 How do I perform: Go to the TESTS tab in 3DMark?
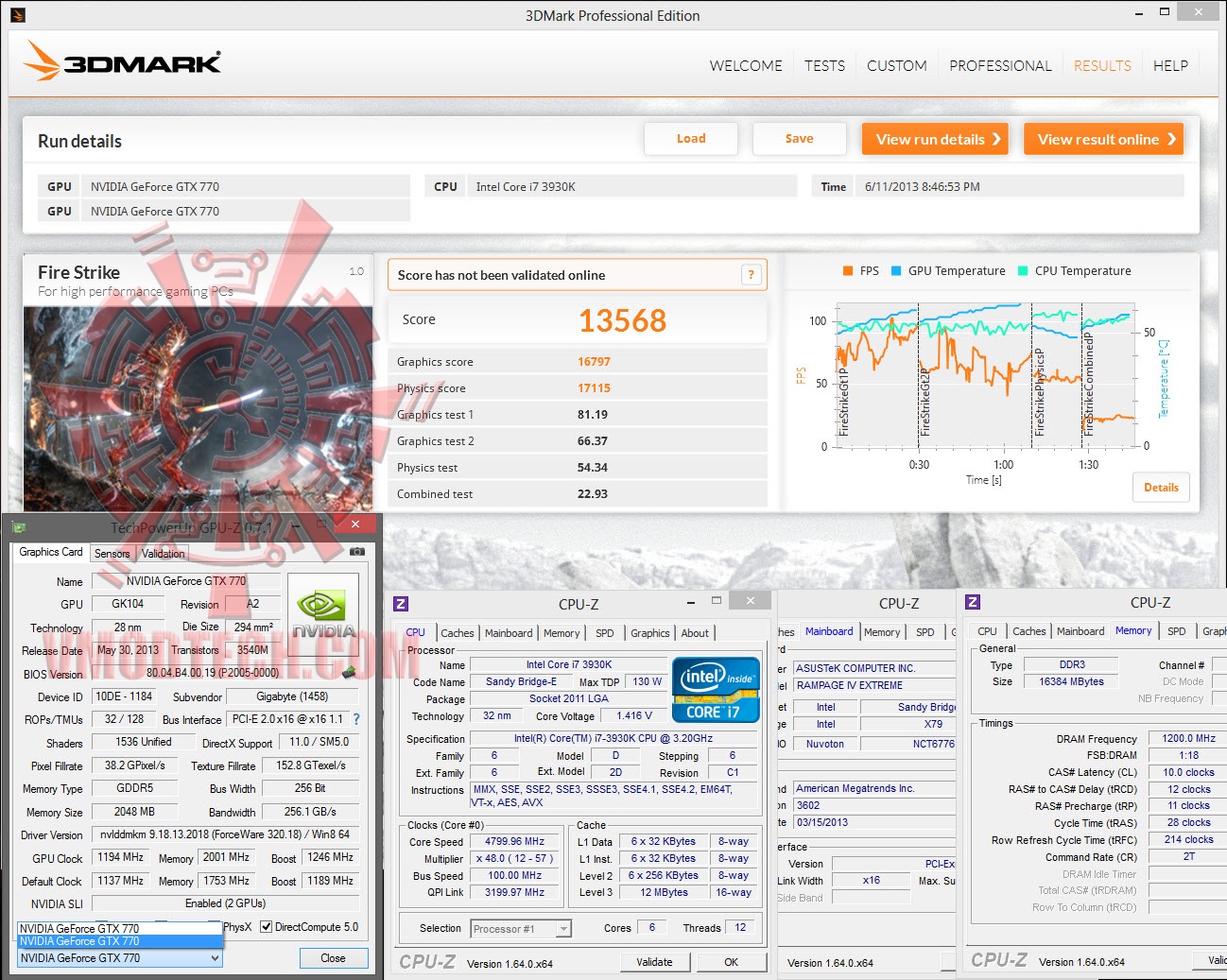point(824,66)
